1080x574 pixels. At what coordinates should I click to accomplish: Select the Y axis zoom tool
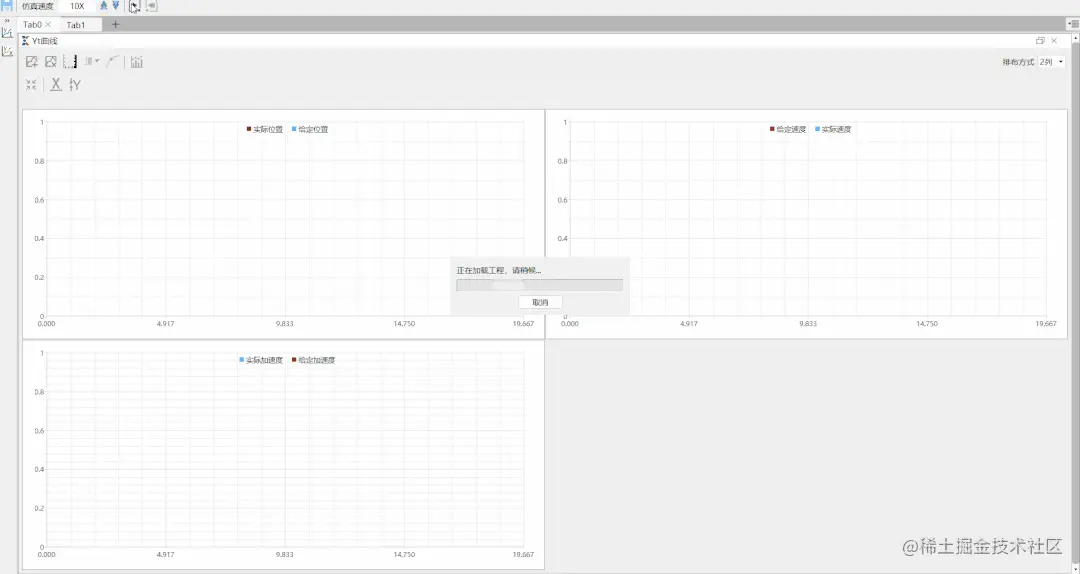pyautogui.click(x=75, y=85)
